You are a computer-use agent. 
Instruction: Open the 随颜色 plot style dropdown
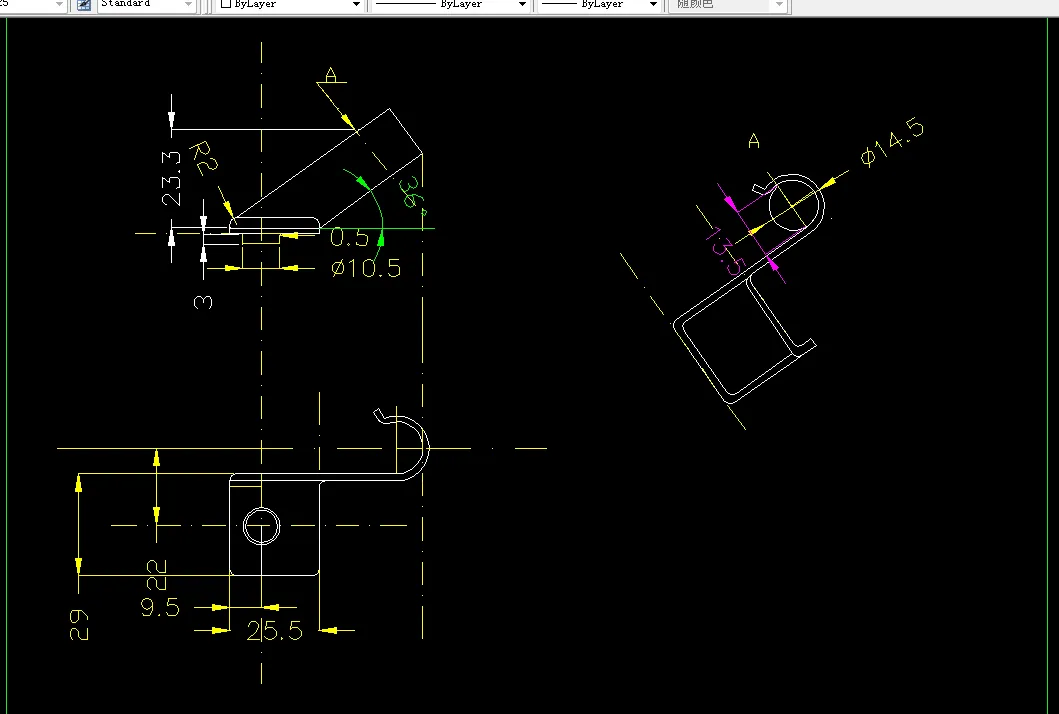727,5
